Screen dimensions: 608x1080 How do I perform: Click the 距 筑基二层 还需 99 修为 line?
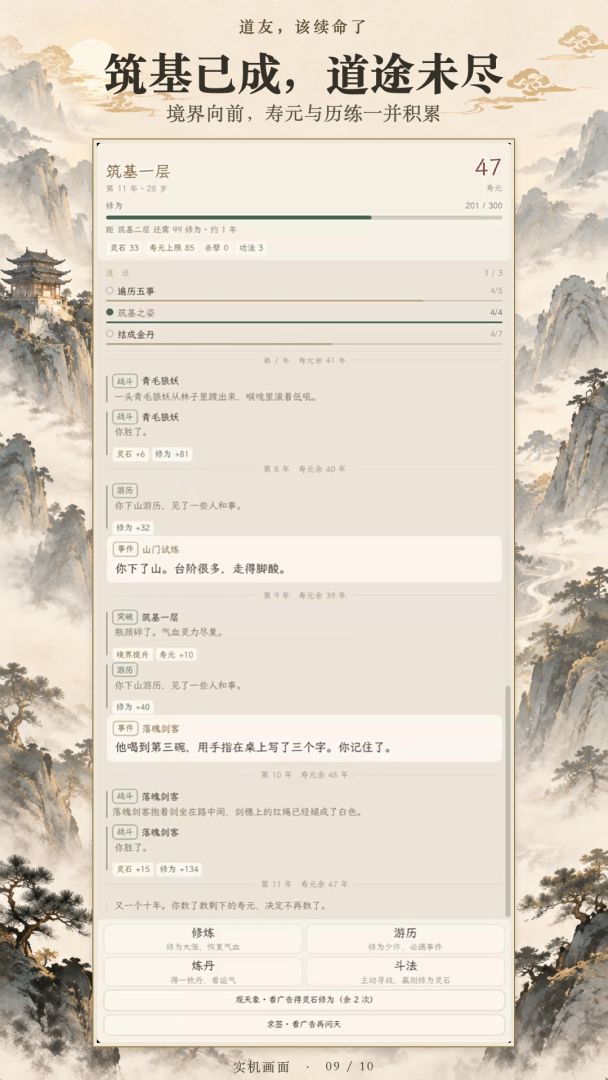pos(171,229)
